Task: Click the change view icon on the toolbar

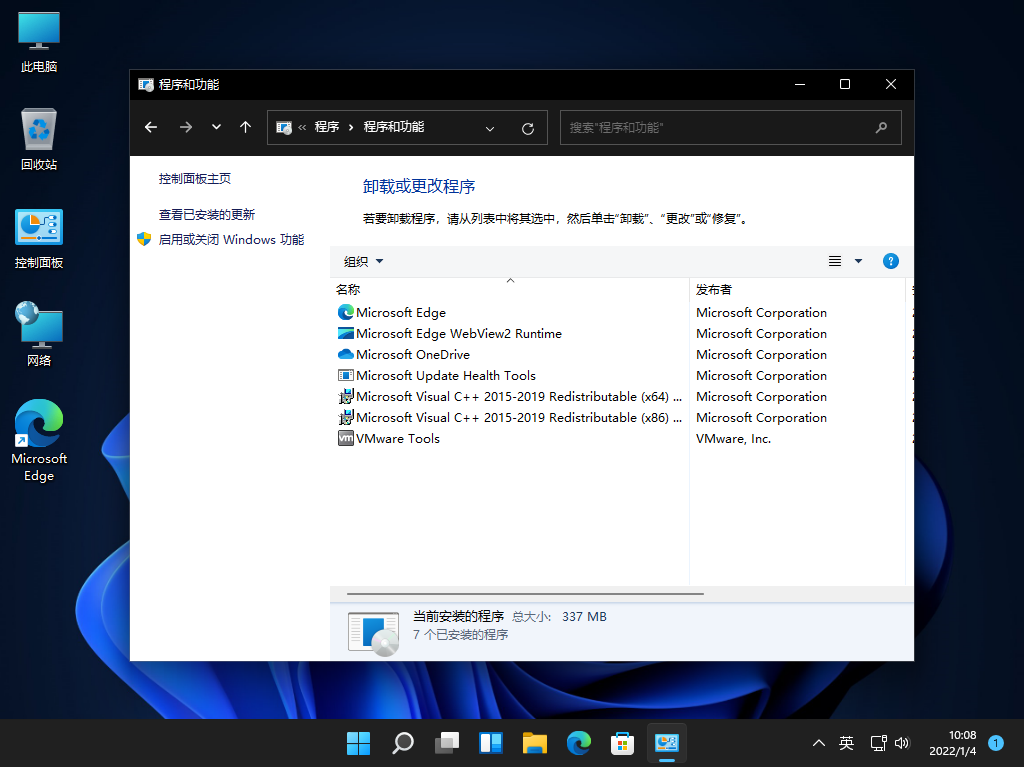Action: pyautogui.click(x=834, y=261)
